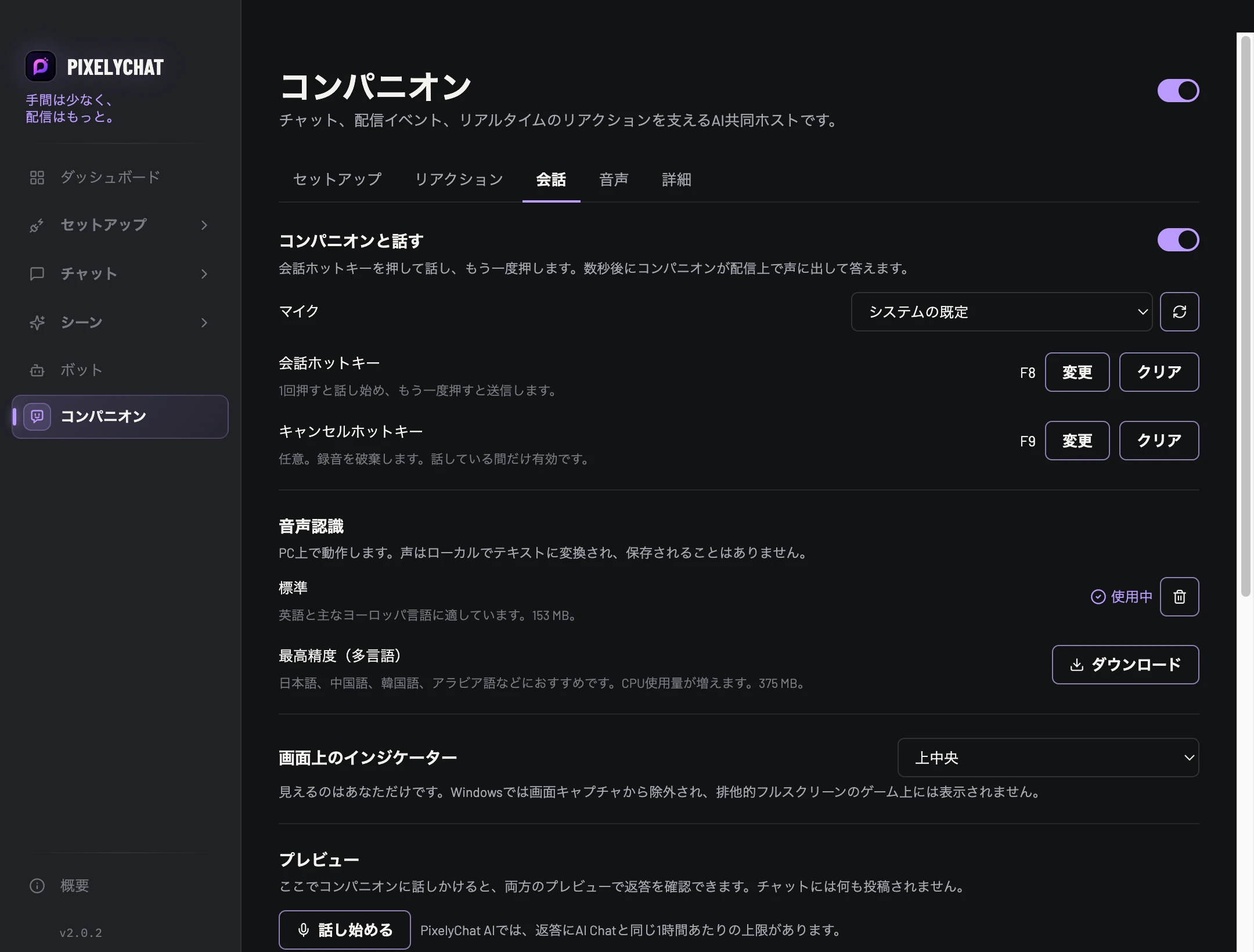Image resolution: width=1254 pixels, height=952 pixels.
Task: Click the PixelyChat logo icon
Action: pos(41,67)
